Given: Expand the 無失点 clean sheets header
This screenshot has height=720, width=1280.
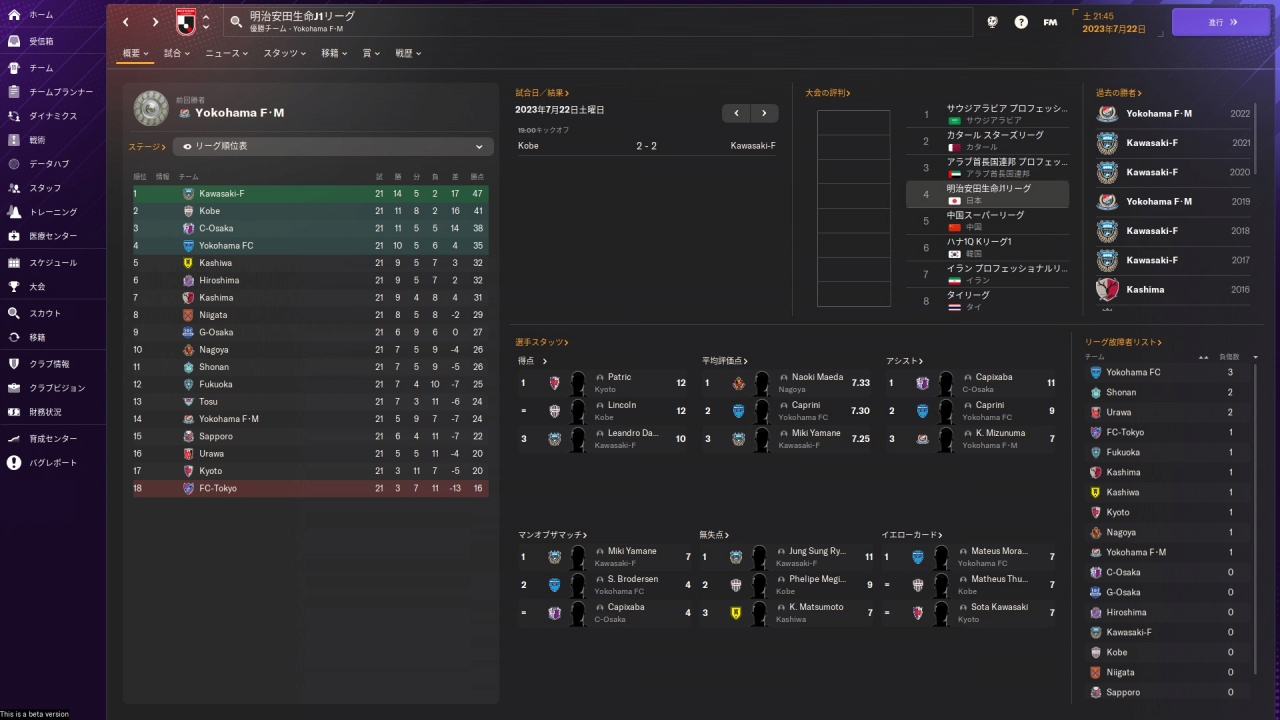Looking at the screenshot, I should click(x=713, y=535).
